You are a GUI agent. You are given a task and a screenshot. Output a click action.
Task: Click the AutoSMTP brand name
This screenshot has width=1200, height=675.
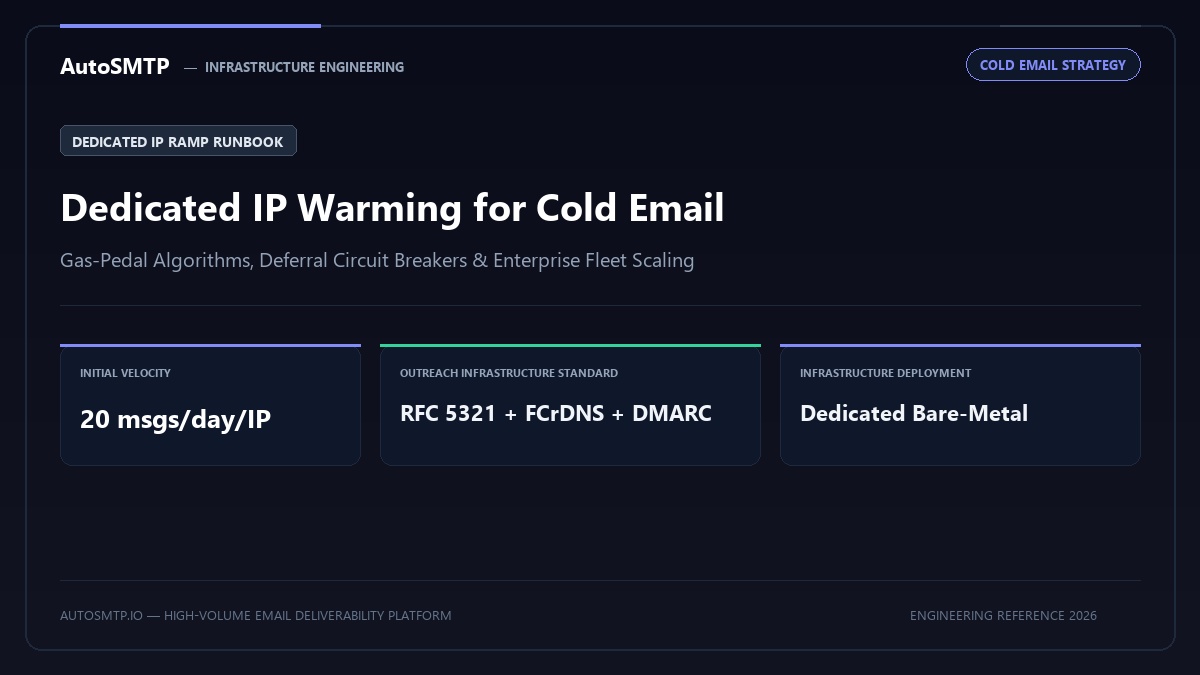click(115, 67)
